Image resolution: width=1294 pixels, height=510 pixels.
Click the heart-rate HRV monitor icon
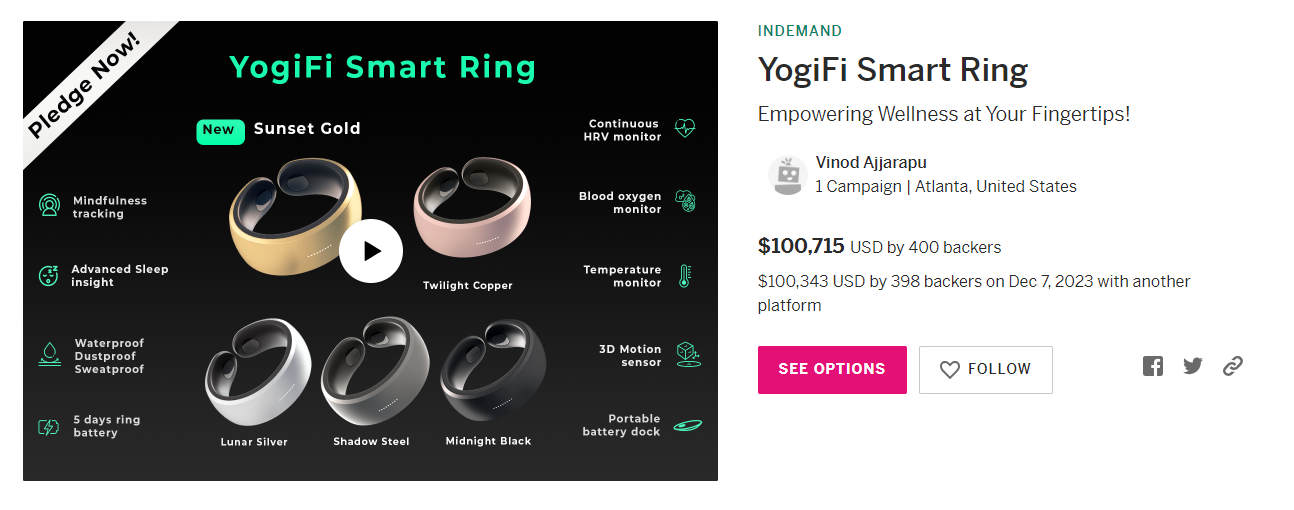(685, 129)
